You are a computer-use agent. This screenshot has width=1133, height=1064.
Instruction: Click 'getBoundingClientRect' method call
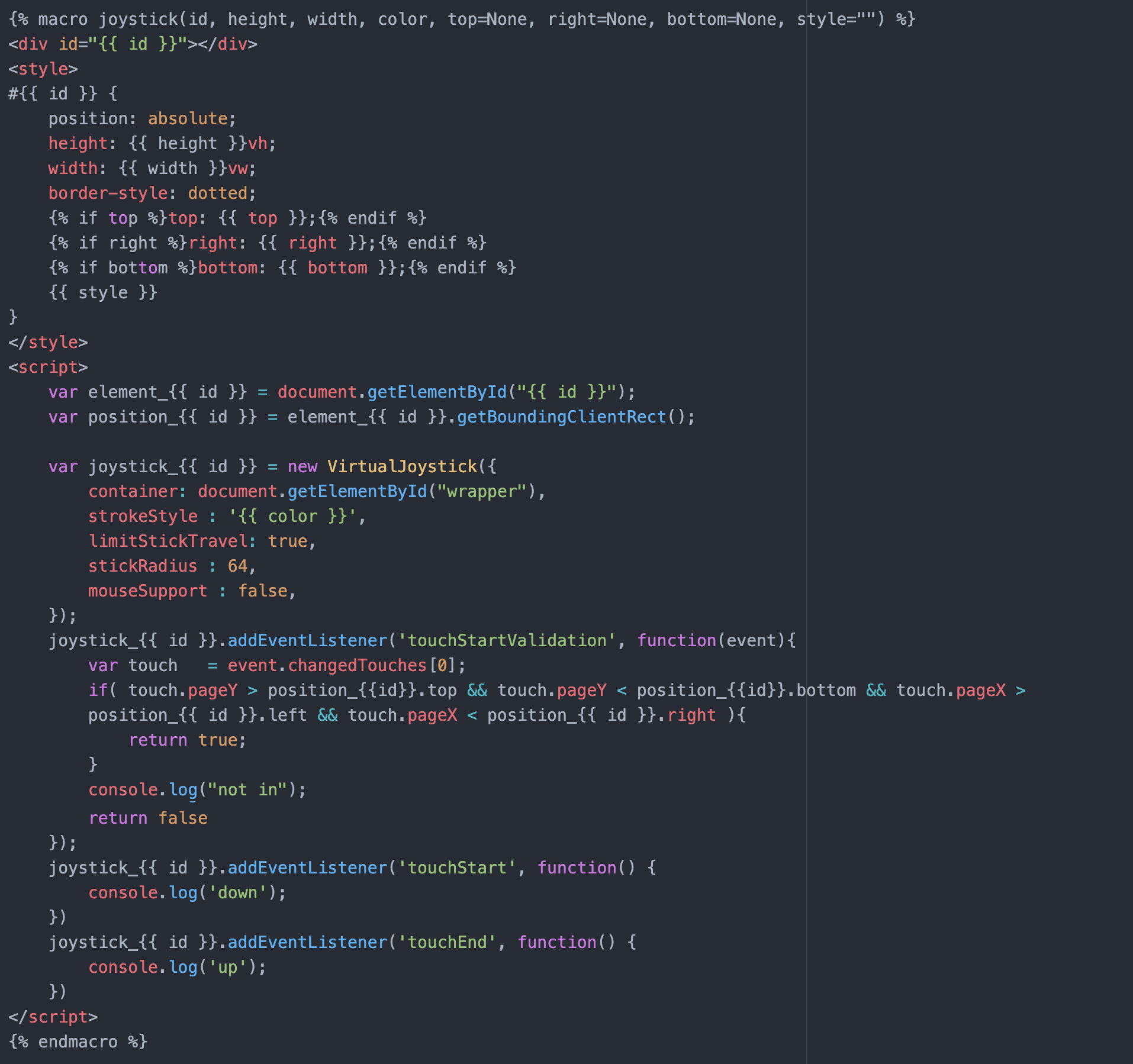[x=561, y=417]
